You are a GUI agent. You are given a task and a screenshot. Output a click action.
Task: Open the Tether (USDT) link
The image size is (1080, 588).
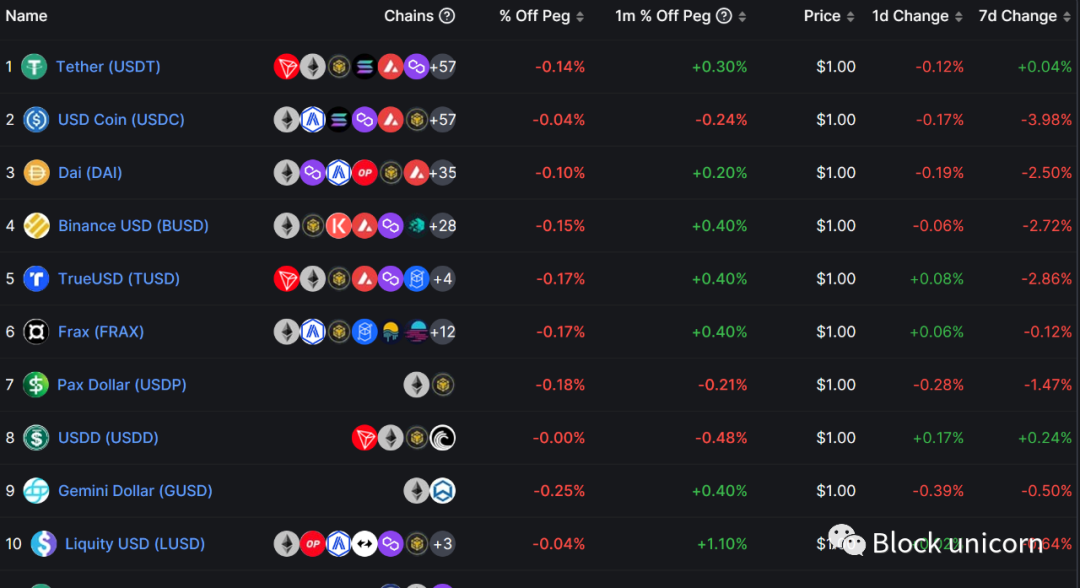108,67
